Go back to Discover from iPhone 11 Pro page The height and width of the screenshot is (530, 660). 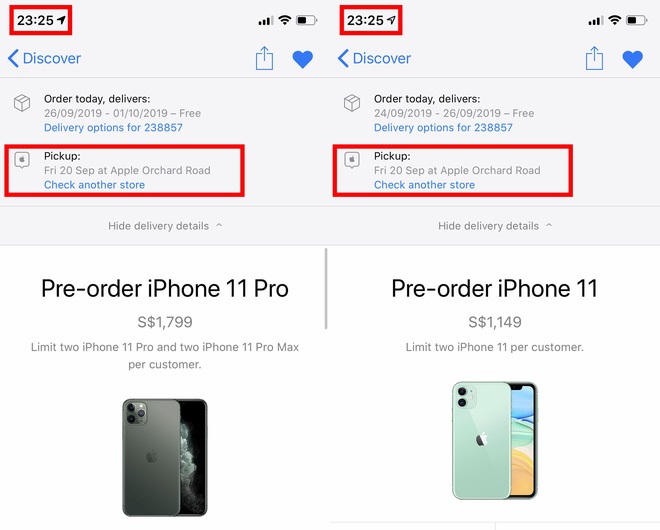click(44, 58)
